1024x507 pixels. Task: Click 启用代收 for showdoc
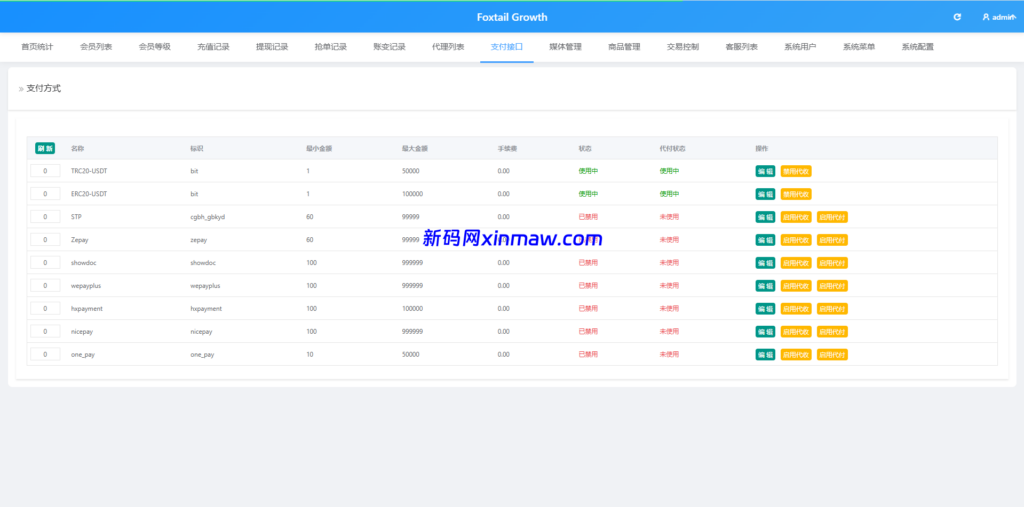pyautogui.click(x=796, y=263)
